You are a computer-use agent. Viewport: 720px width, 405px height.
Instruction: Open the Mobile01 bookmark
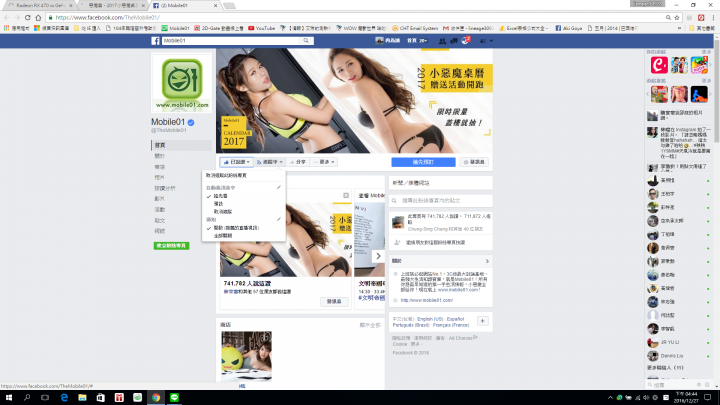click(x=175, y=28)
